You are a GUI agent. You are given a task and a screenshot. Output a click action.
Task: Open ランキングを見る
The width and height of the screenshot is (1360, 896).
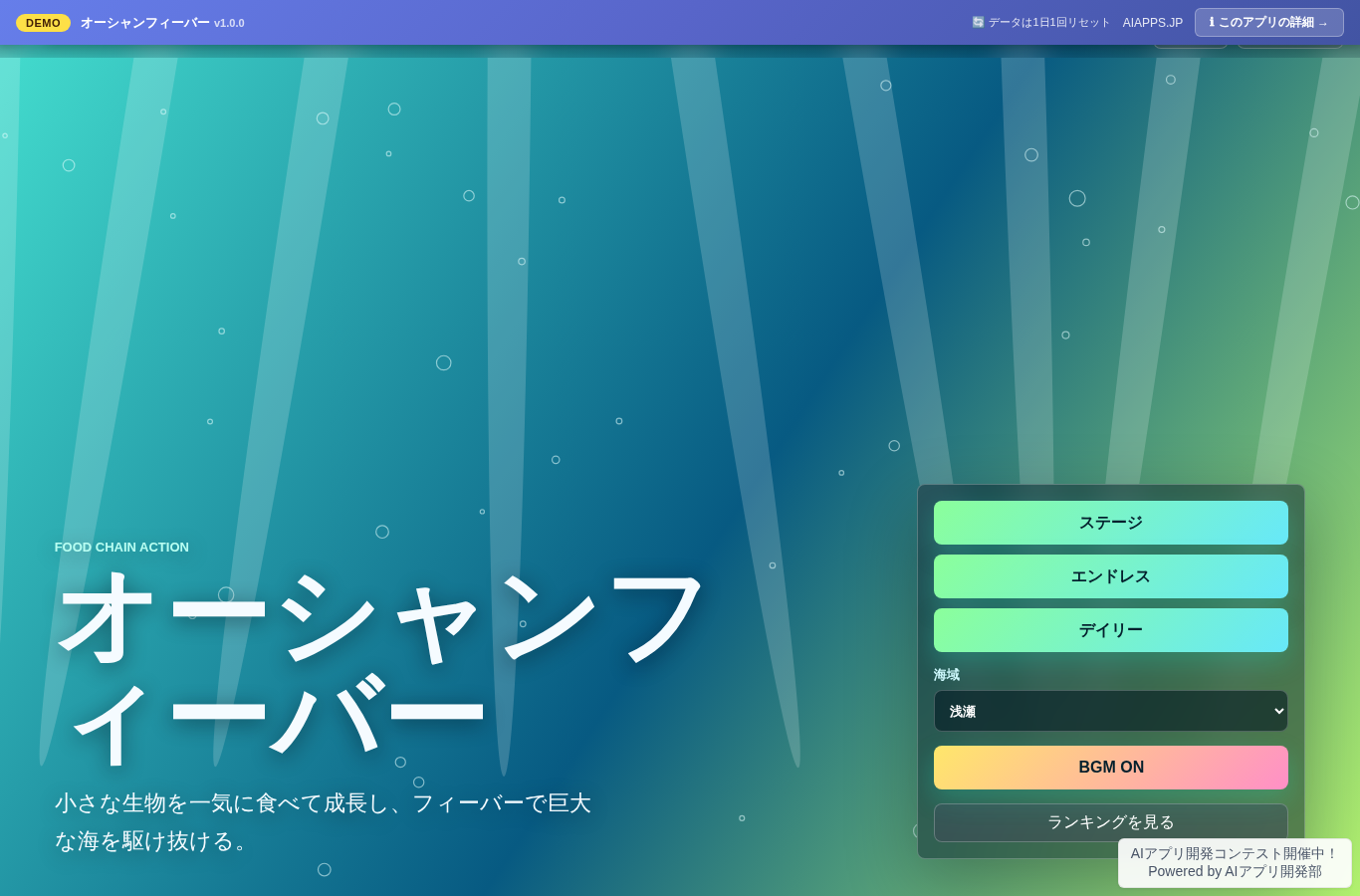point(1111,822)
